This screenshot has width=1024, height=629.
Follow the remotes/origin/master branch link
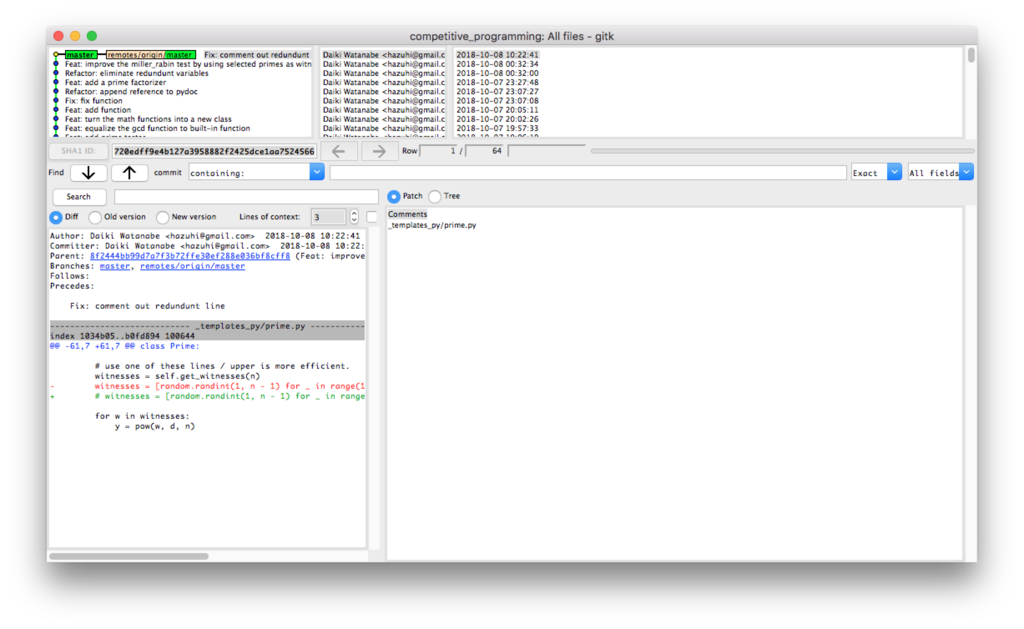(x=193, y=266)
